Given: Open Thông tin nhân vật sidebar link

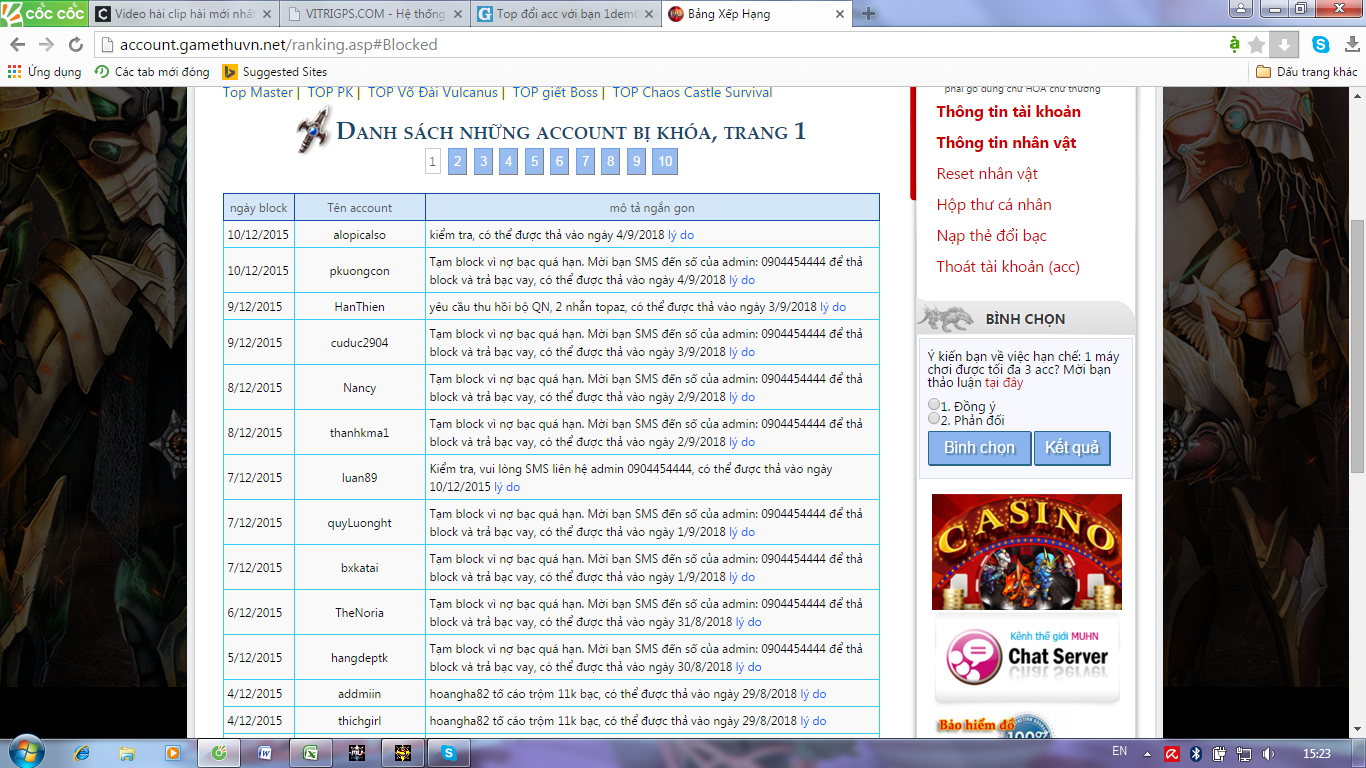Looking at the screenshot, I should (x=1006, y=143).
